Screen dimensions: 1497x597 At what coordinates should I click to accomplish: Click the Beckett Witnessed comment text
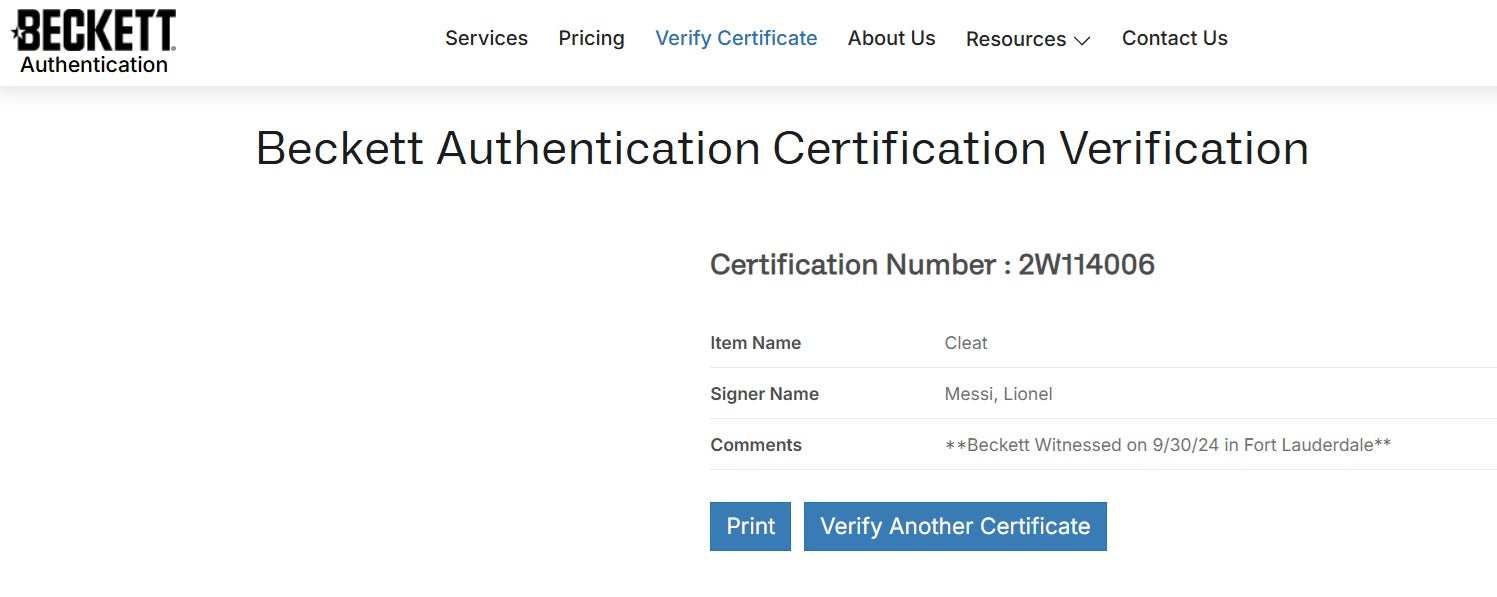point(1167,445)
